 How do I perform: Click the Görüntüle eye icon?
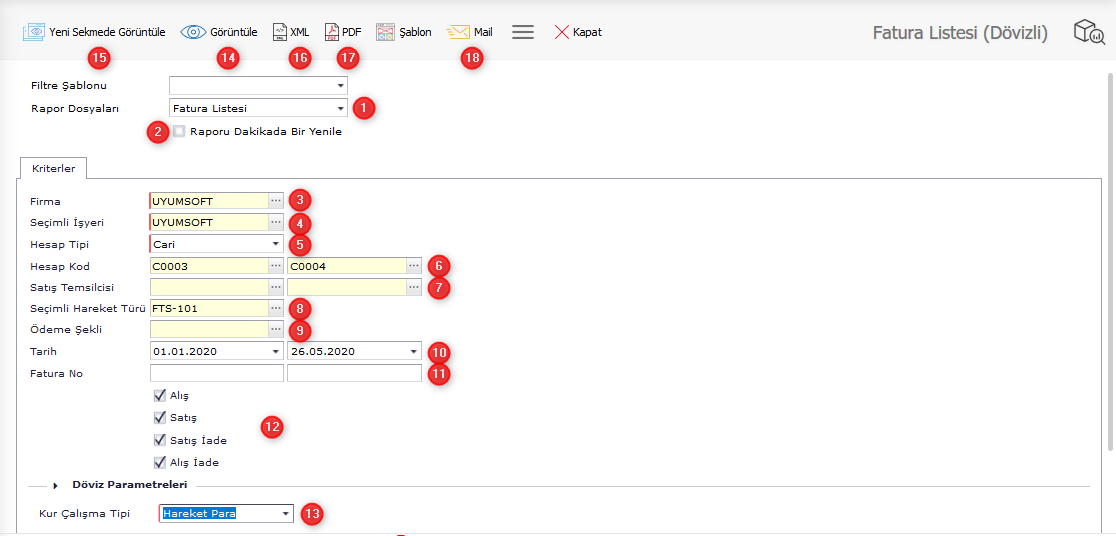[193, 32]
